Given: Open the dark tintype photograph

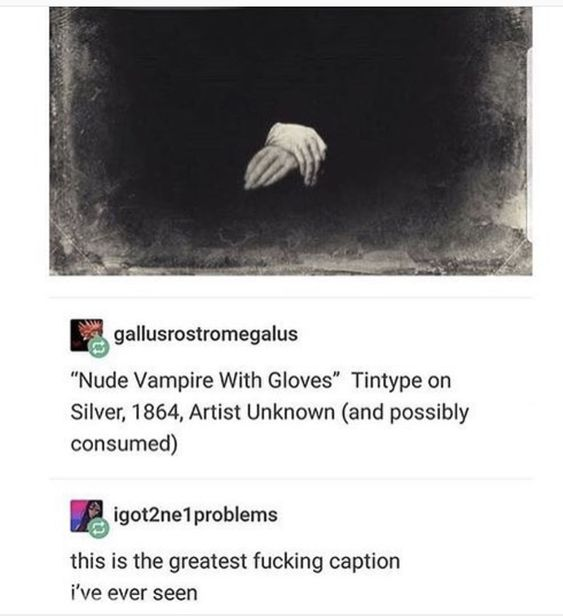Looking at the screenshot, I should (291, 141).
